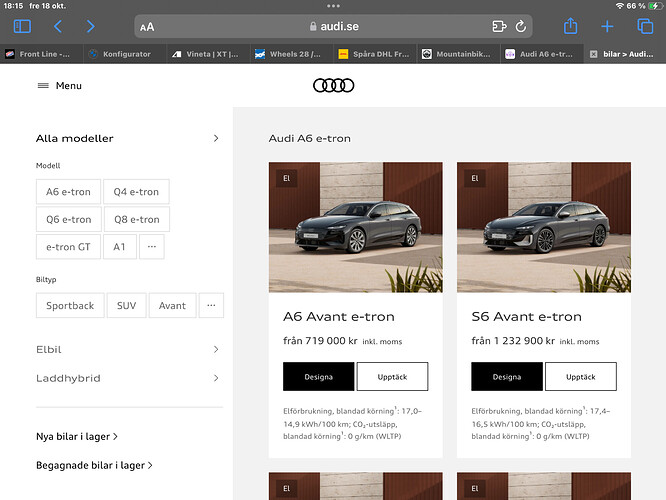Click the Audi four rings logo
The image size is (666, 500).
333,85
